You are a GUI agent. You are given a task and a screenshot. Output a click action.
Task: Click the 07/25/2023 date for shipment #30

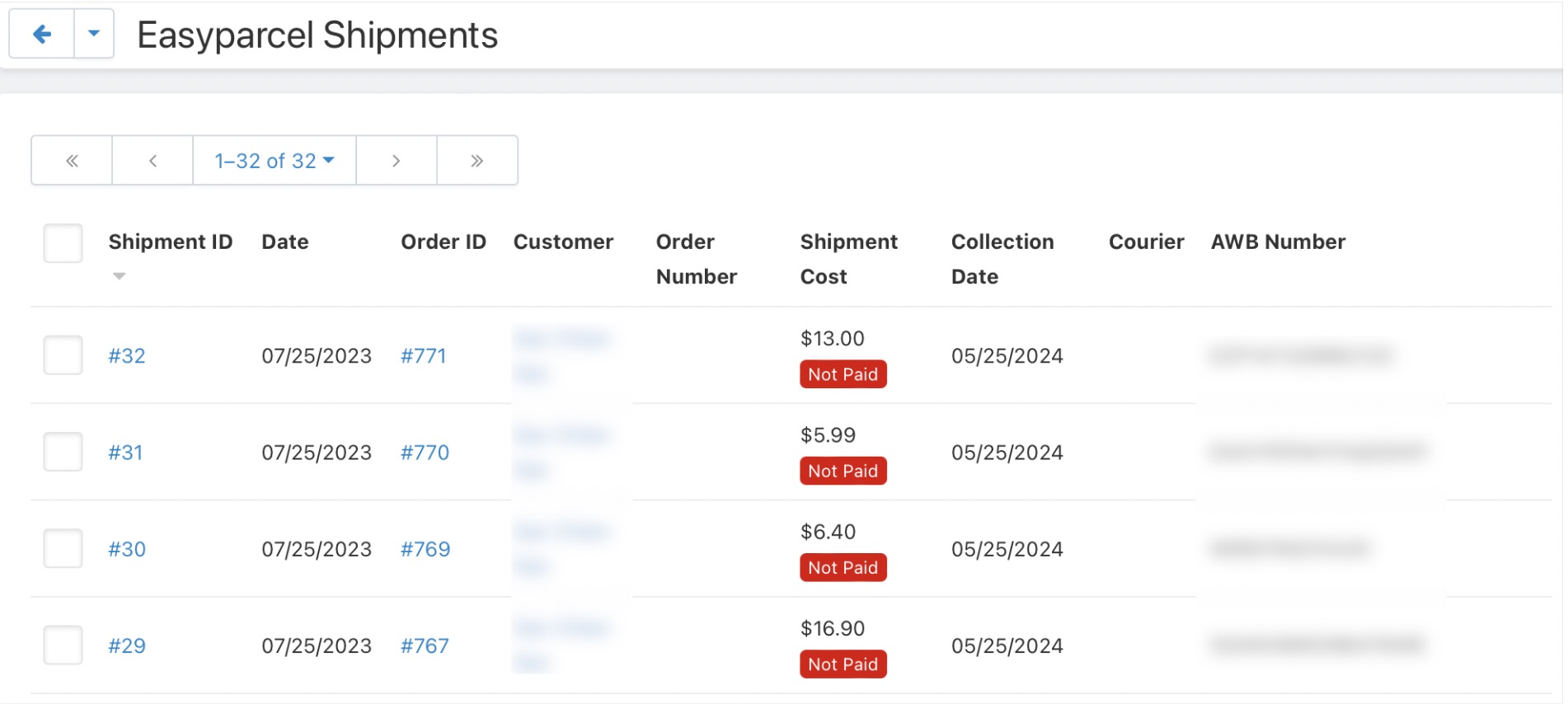tap(317, 549)
